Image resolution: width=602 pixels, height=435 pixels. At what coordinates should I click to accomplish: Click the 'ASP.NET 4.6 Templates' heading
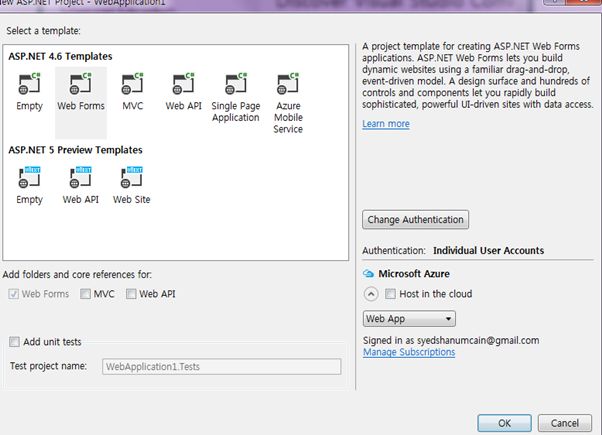click(60, 56)
